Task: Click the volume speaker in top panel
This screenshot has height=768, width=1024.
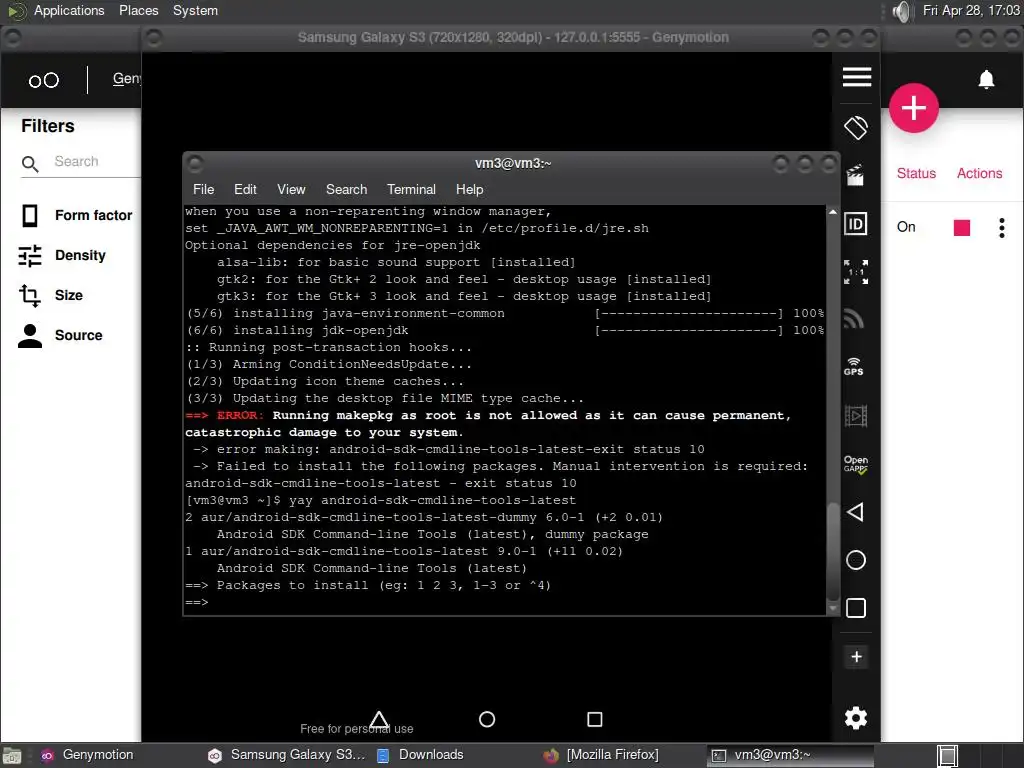Action: (x=901, y=11)
